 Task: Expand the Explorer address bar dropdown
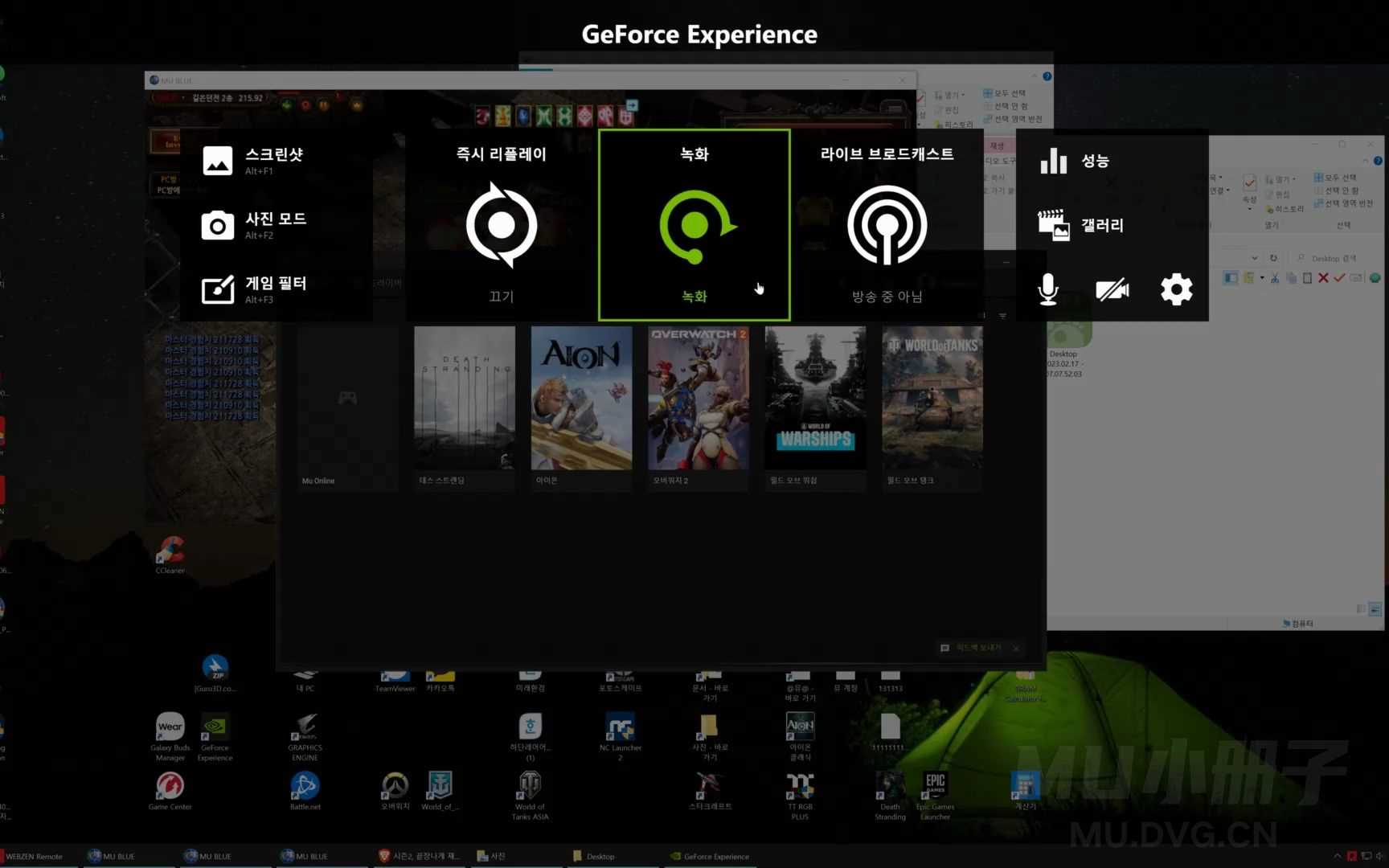click(x=1255, y=258)
